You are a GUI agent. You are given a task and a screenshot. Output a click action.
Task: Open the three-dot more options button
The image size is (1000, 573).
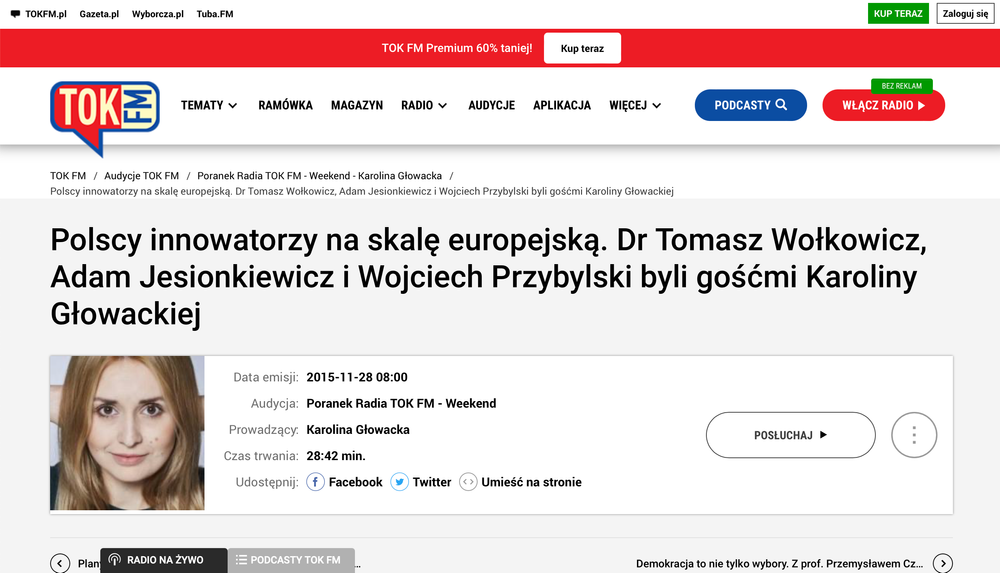tap(913, 435)
